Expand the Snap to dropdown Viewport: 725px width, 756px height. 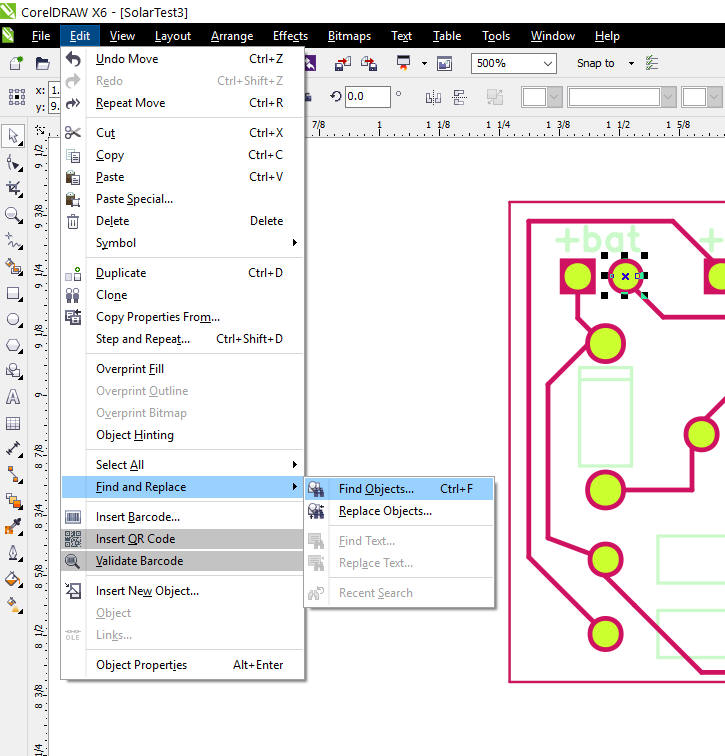pos(632,63)
